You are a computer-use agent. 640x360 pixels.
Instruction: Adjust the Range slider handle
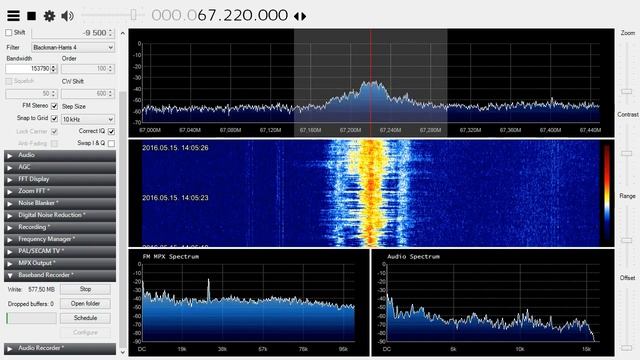click(627, 240)
